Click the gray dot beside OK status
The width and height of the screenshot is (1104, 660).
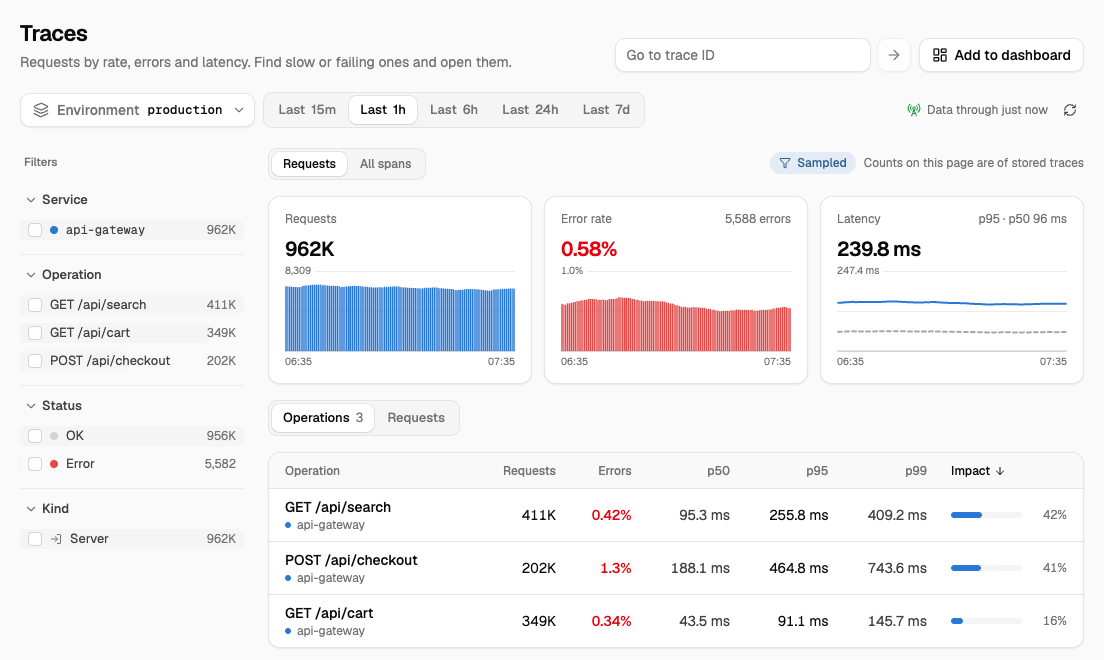(54, 435)
